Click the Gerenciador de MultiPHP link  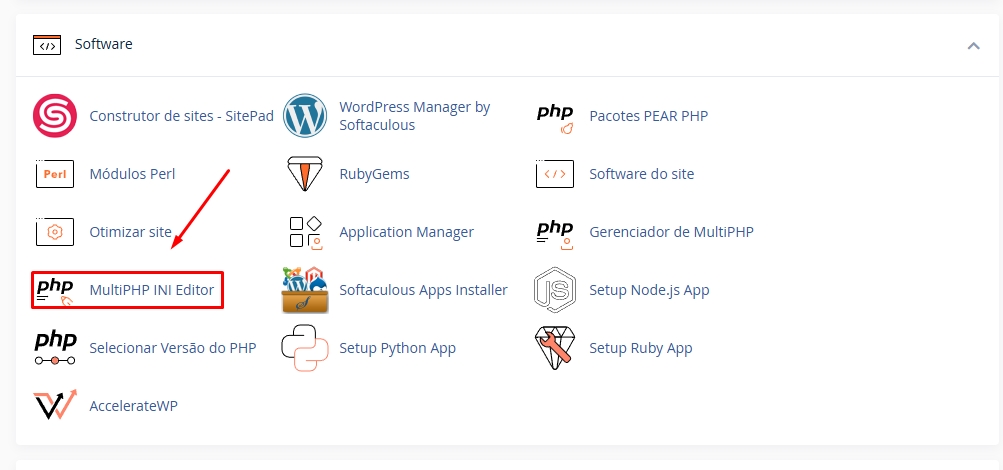(671, 232)
